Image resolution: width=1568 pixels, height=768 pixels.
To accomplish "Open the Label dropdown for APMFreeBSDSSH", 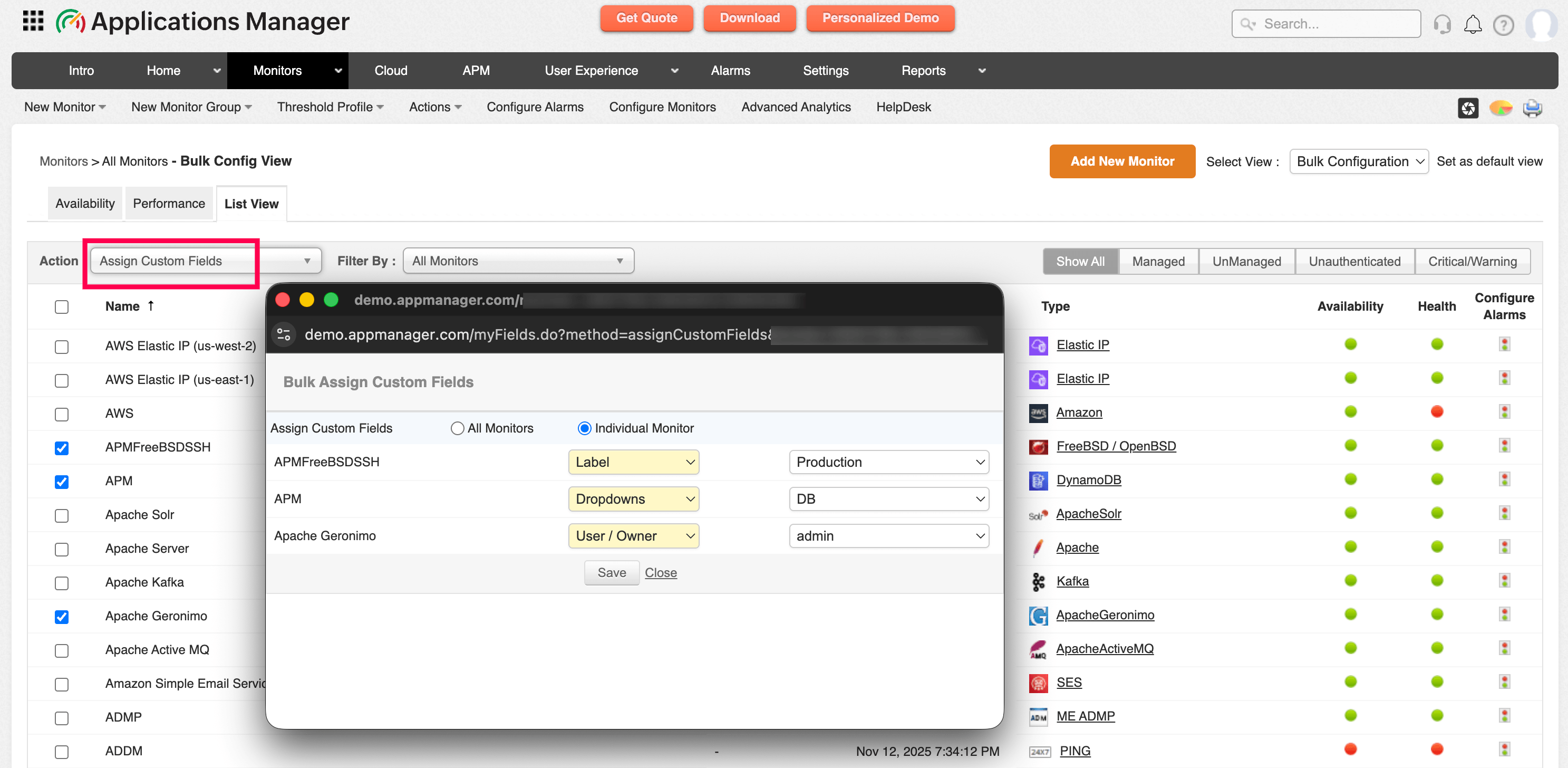I will pos(633,462).
